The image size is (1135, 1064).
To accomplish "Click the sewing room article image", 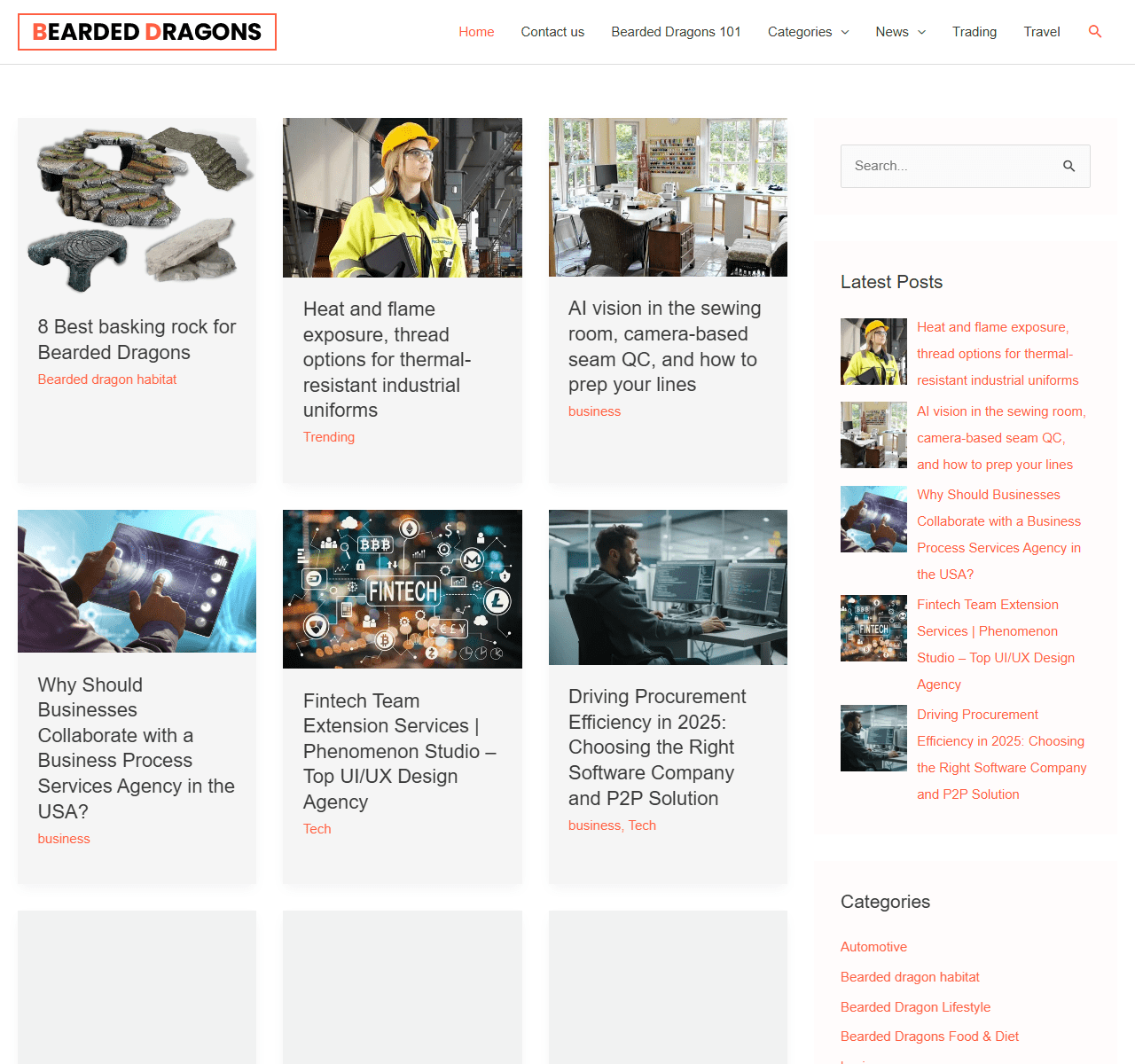I will tap(668, 198).
